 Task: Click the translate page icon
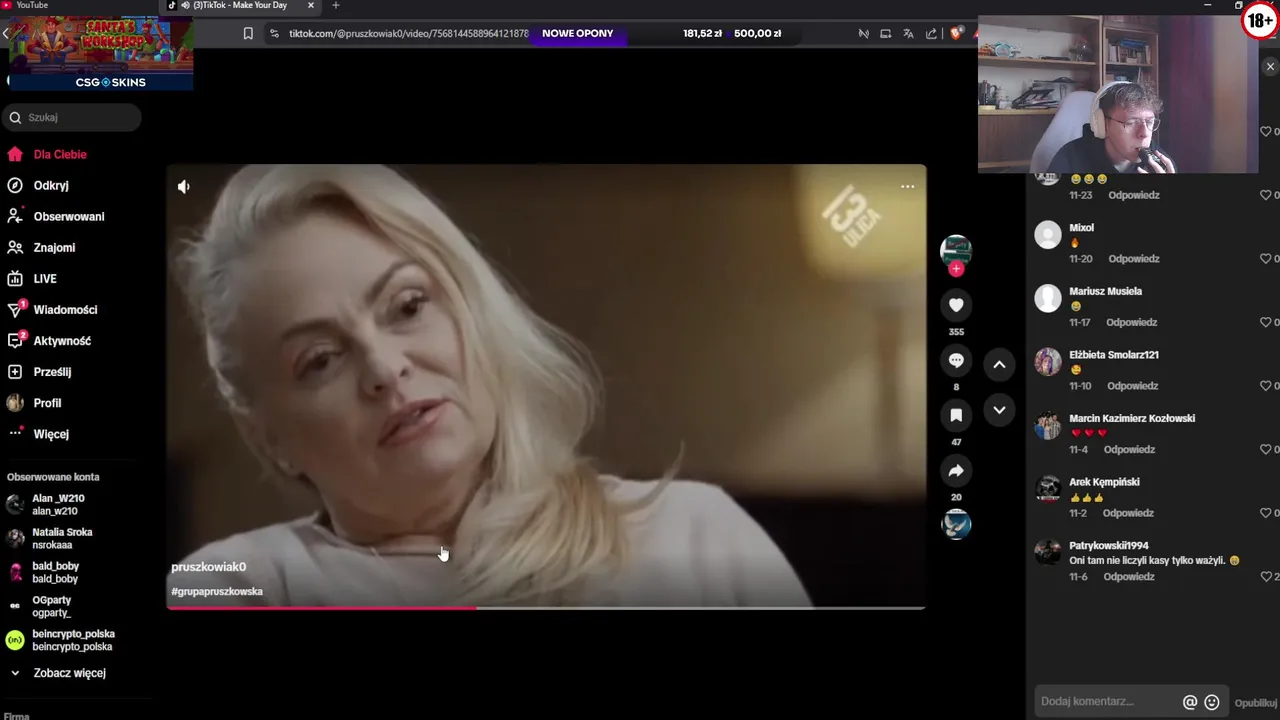point(908,33)
